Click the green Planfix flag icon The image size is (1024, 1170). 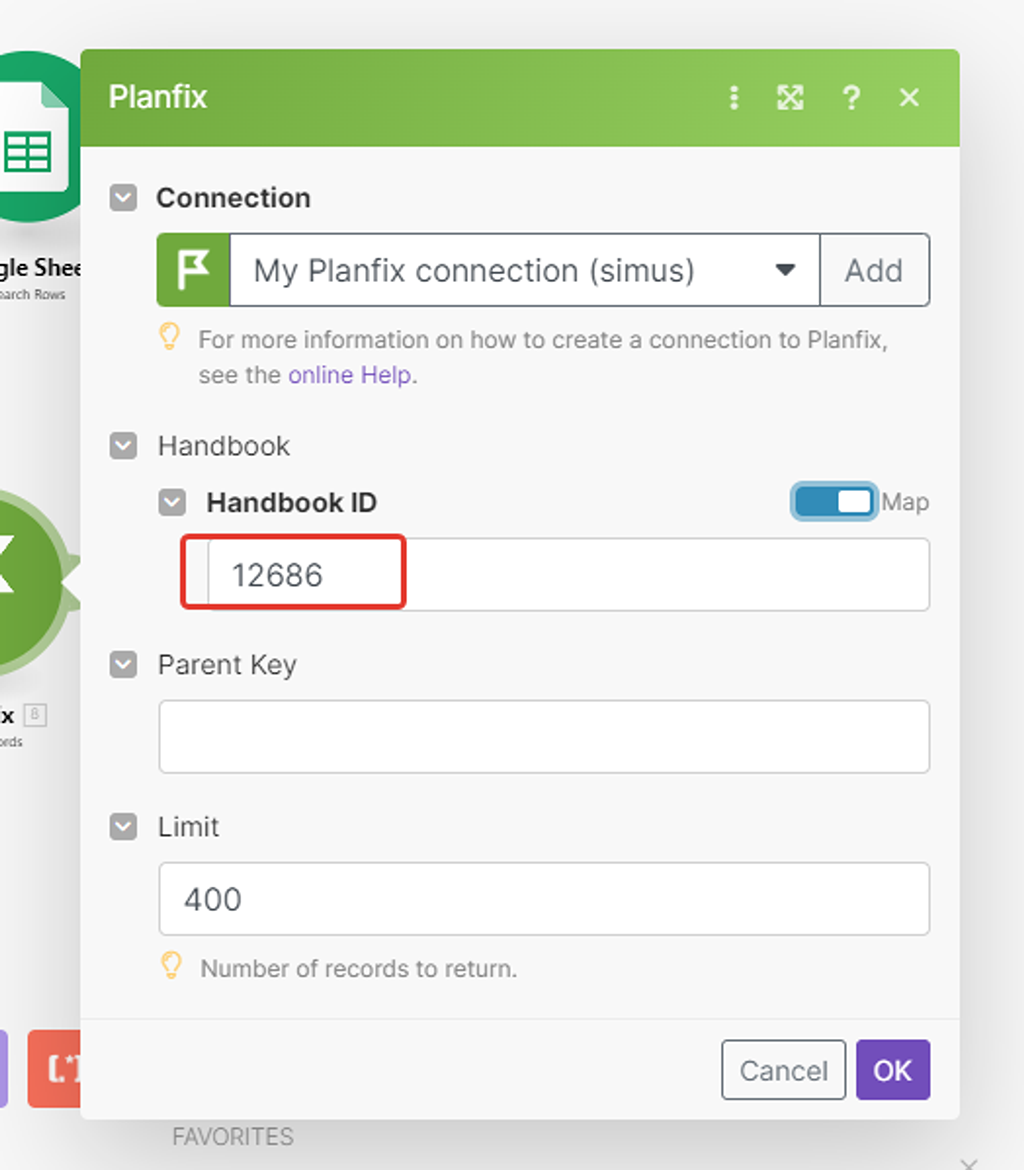pos(193,270)
